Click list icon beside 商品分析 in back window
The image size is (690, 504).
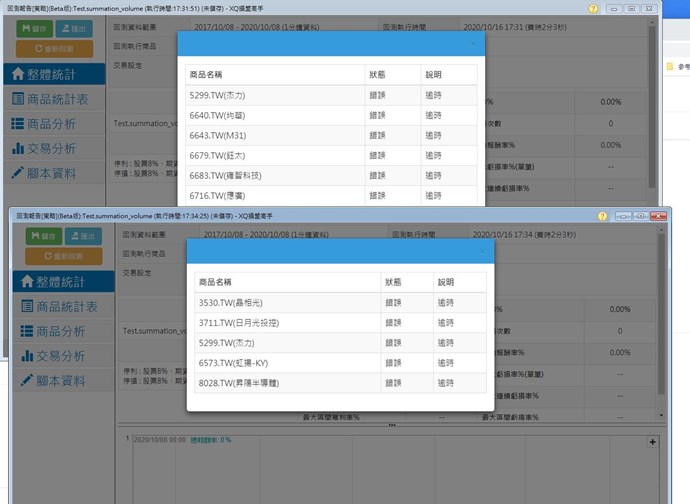18,124
